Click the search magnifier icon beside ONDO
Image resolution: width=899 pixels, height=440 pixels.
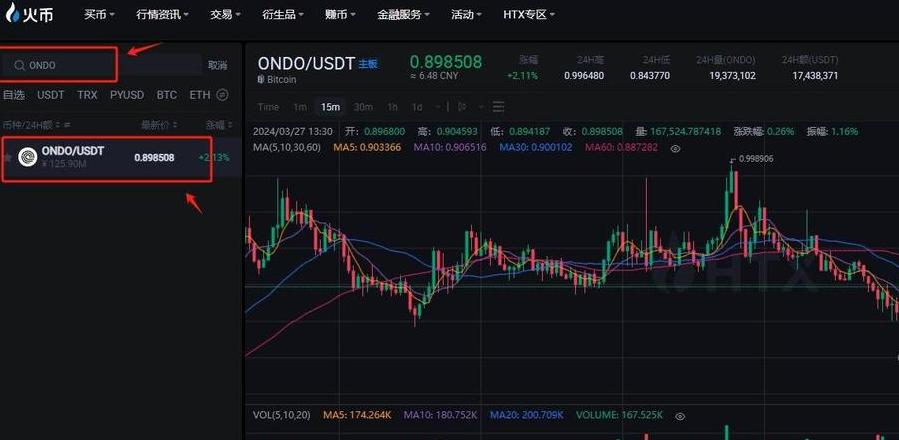[x=19, y=65]
